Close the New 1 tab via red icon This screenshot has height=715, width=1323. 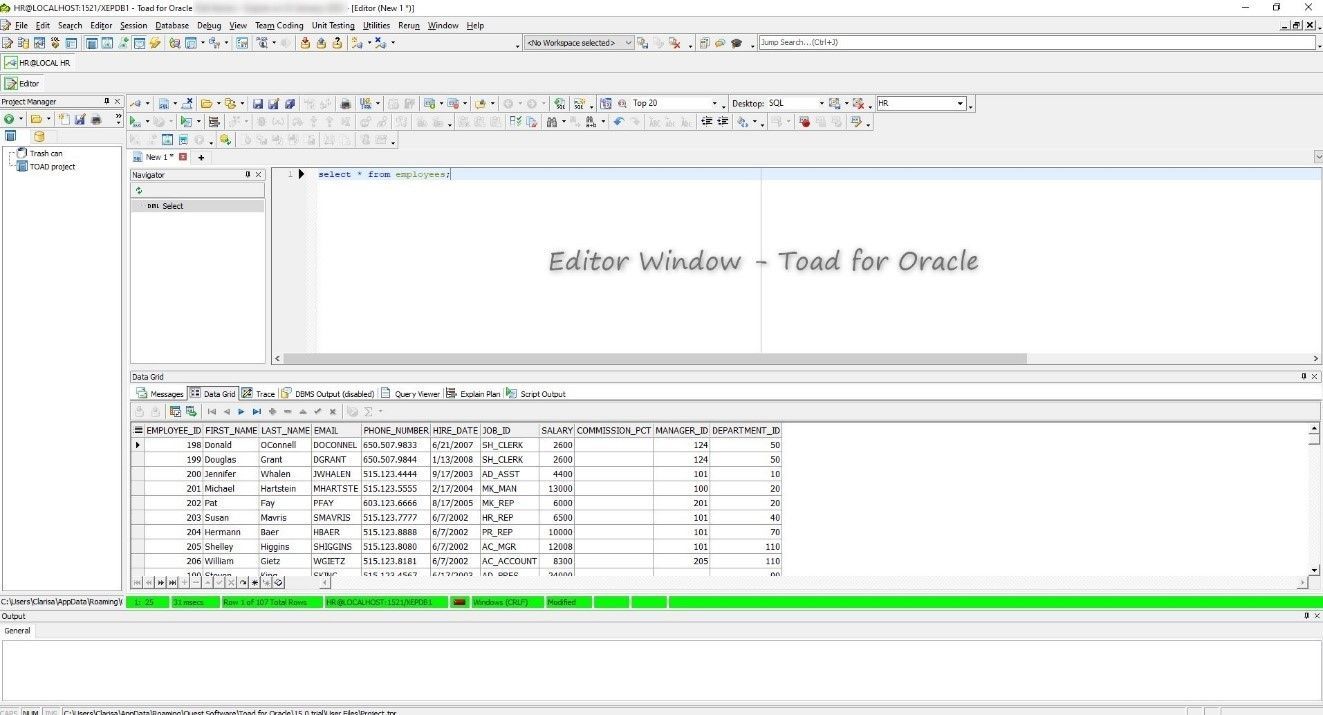[x=183, y=157]
